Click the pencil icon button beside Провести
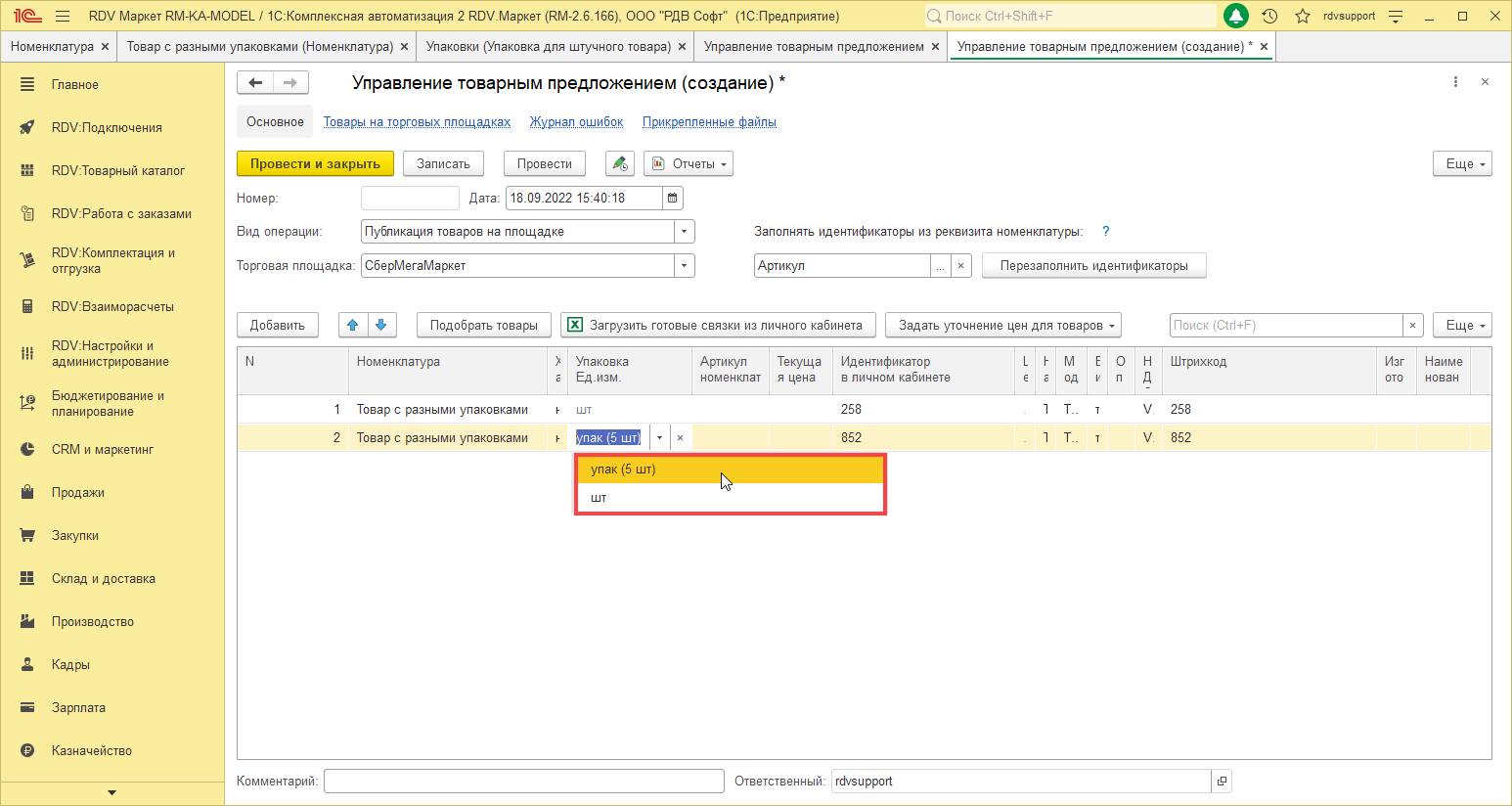The width and height of the screenshot is (1512, 806). point(619,164)
